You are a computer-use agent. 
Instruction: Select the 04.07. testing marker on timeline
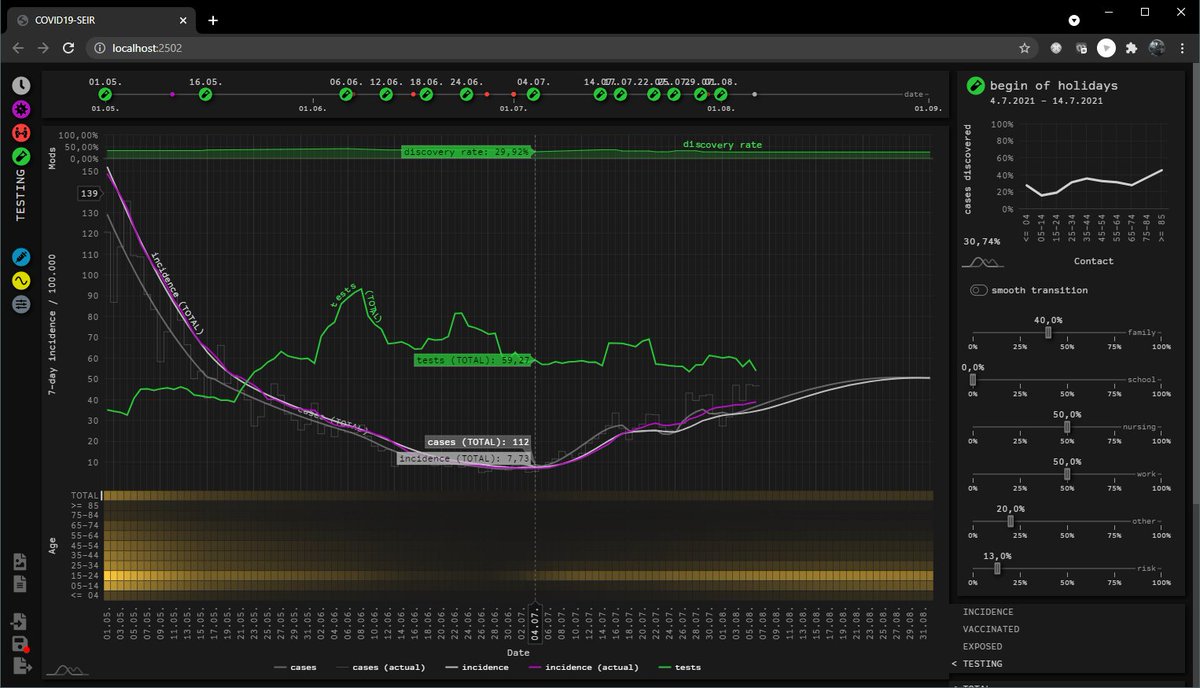(x=533, y=95)
